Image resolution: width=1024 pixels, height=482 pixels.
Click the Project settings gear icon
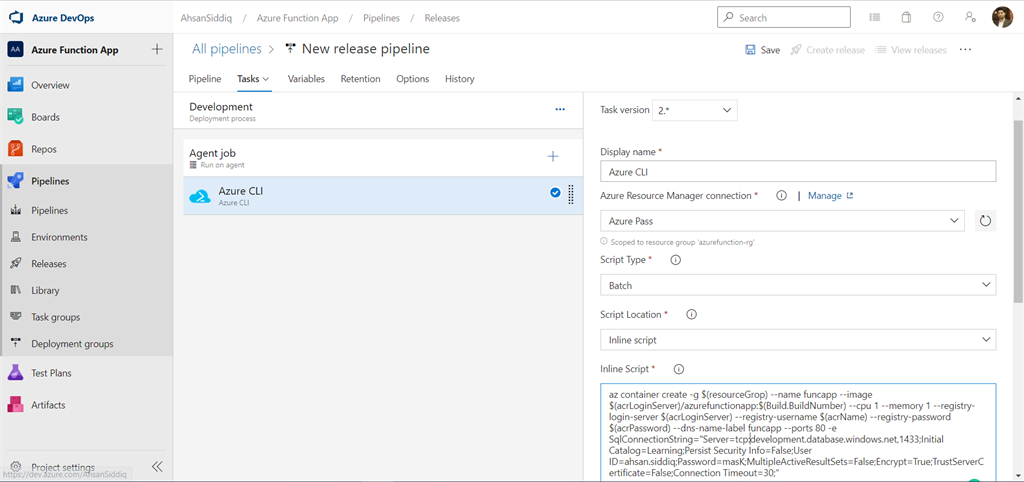click(16, 467)
